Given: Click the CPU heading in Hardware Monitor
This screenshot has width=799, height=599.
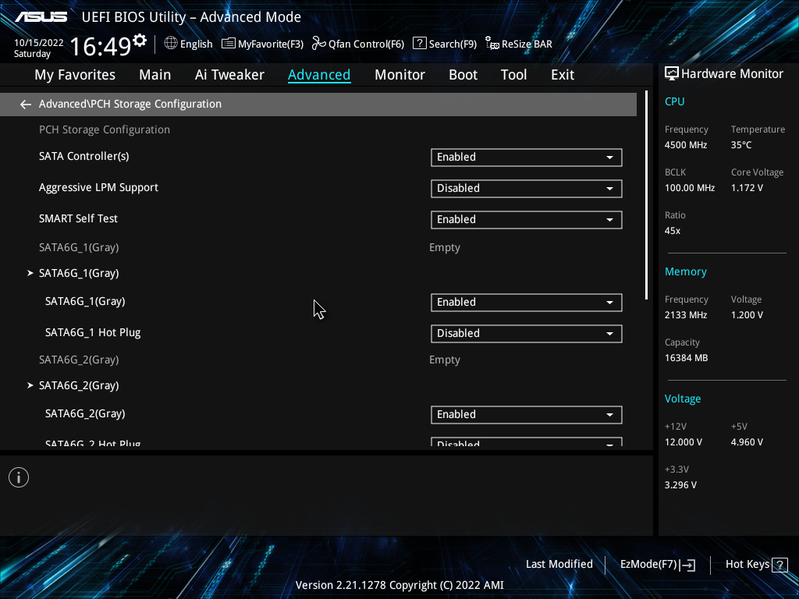Looking at the screenshot, I should pyautogui.click(x=674, y=101).
